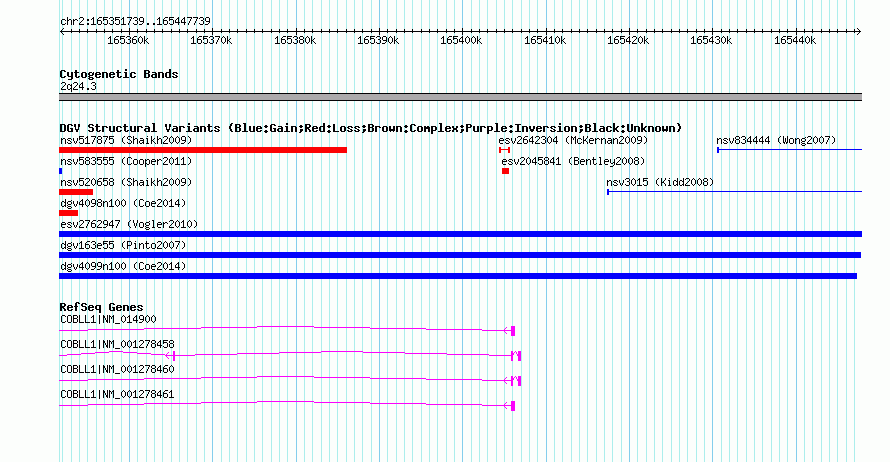The image size is (890, 462).
Task: Click the DGV Structural Variants track title
Action: 371,128
